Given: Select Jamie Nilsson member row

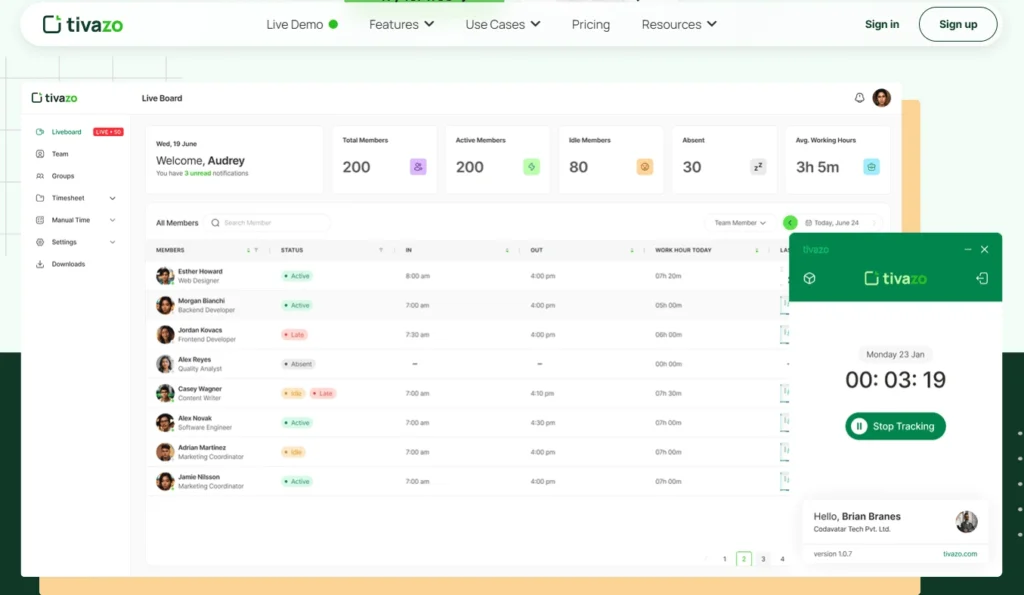Looking at the screenshot, I should (x=468, y=482).
